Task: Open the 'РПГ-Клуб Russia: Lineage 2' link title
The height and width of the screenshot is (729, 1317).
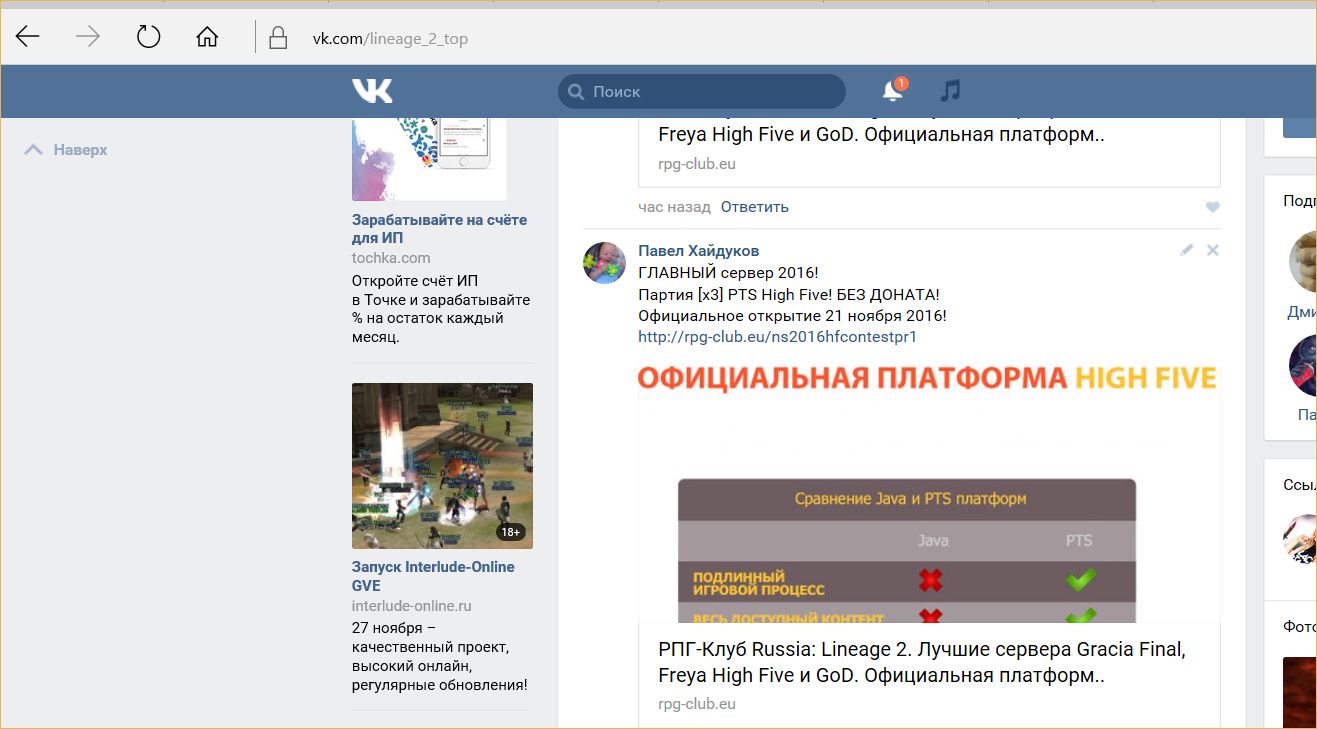Action: (922, 662)
